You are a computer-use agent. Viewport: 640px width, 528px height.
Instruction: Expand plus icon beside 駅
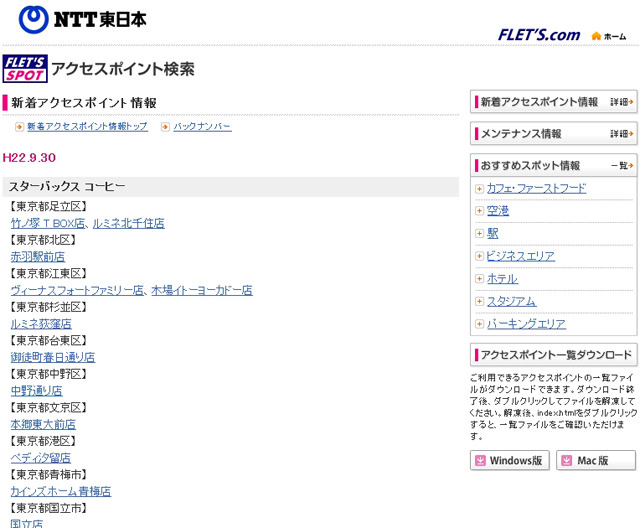pyautogui.click(x=480, y=233)
